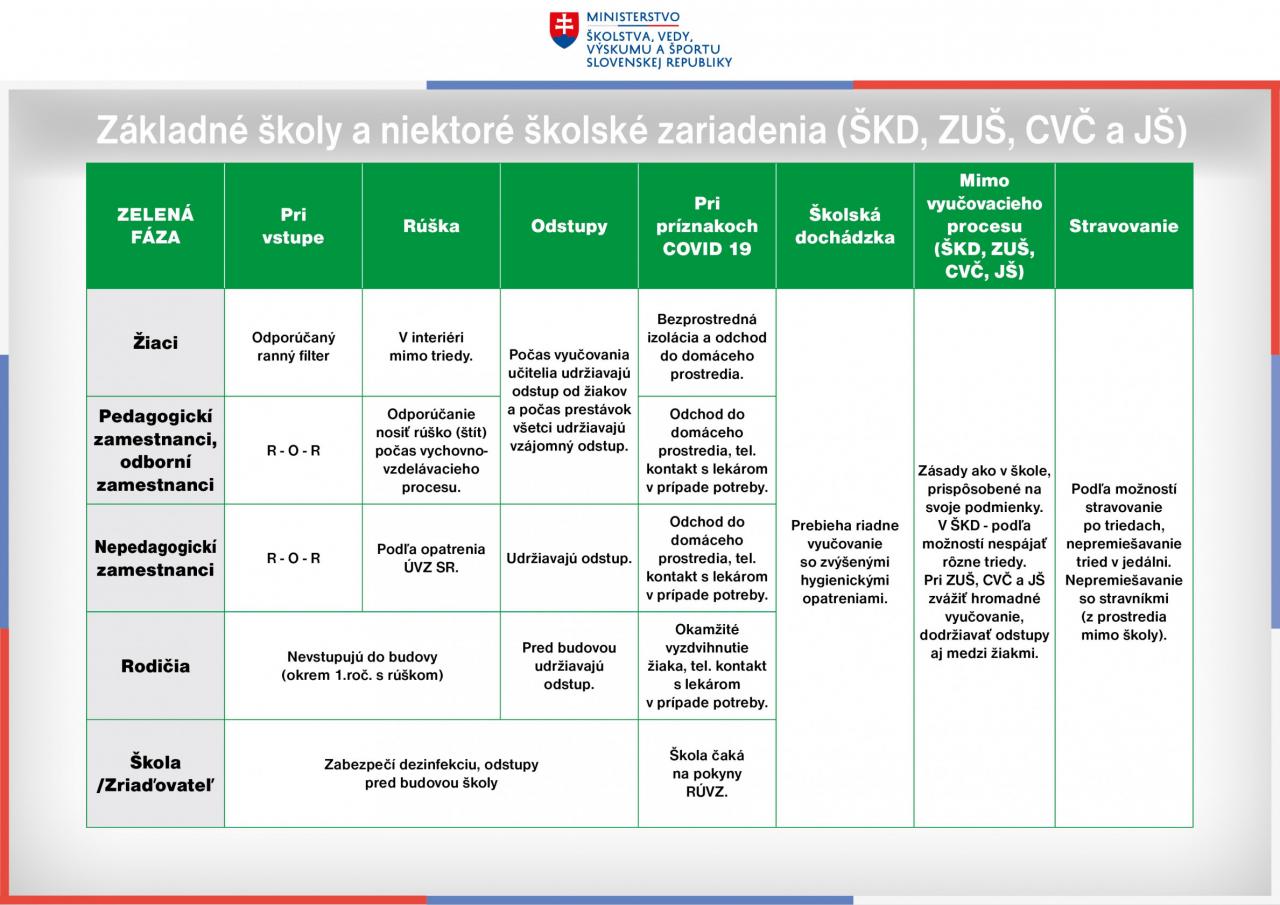Click the Odporúčaný ranný filter cell
1280x905 pixels.
point(293,346)
